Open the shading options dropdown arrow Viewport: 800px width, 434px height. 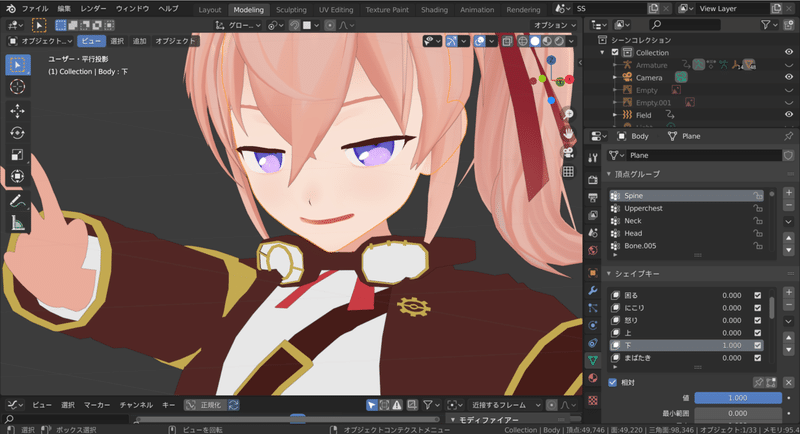[571, 41]
